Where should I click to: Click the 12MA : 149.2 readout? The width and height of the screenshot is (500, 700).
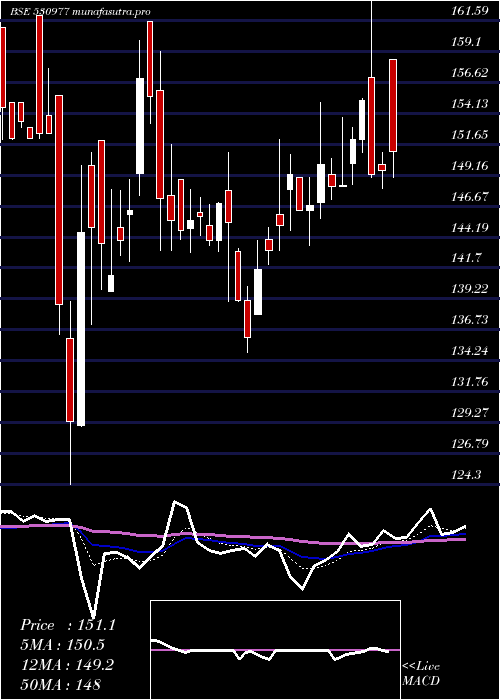click(67, 665)
